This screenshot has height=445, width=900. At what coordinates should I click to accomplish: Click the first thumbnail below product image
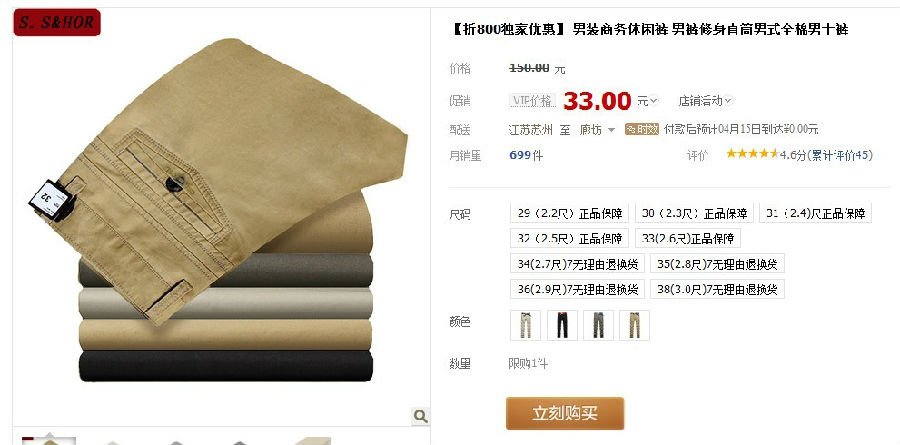pos(49,440)
